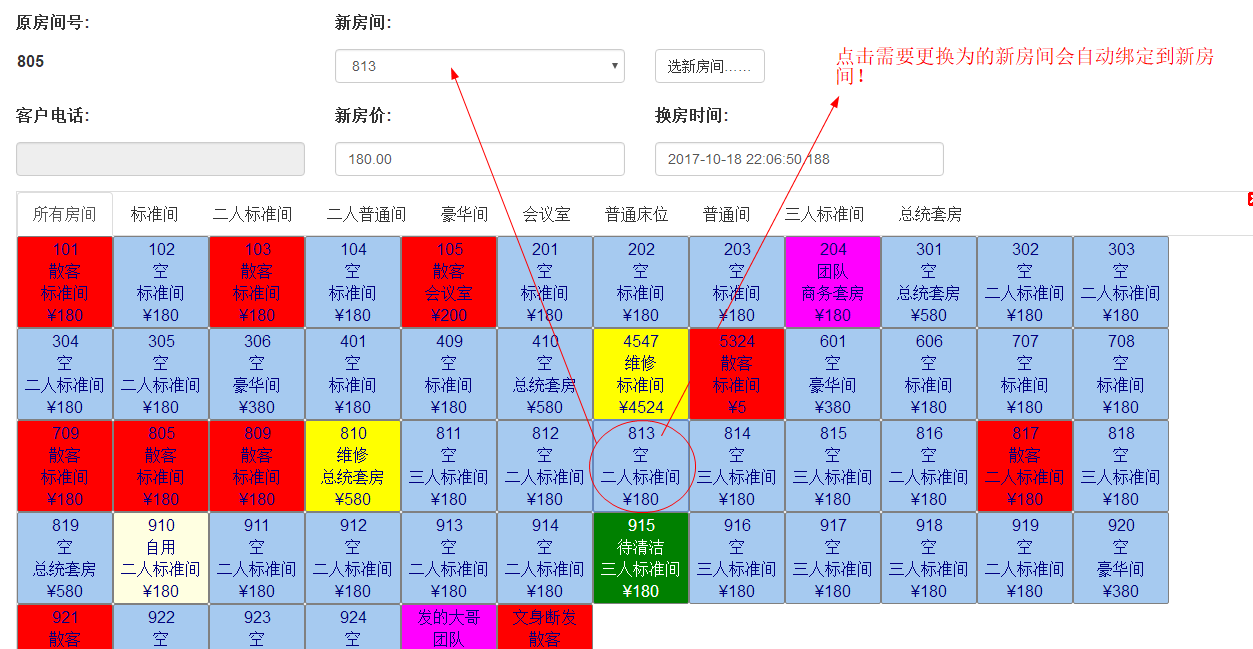Open the 三人标准间 tab
Screen dimensions: 1253x649
click(x=825, y=214)
